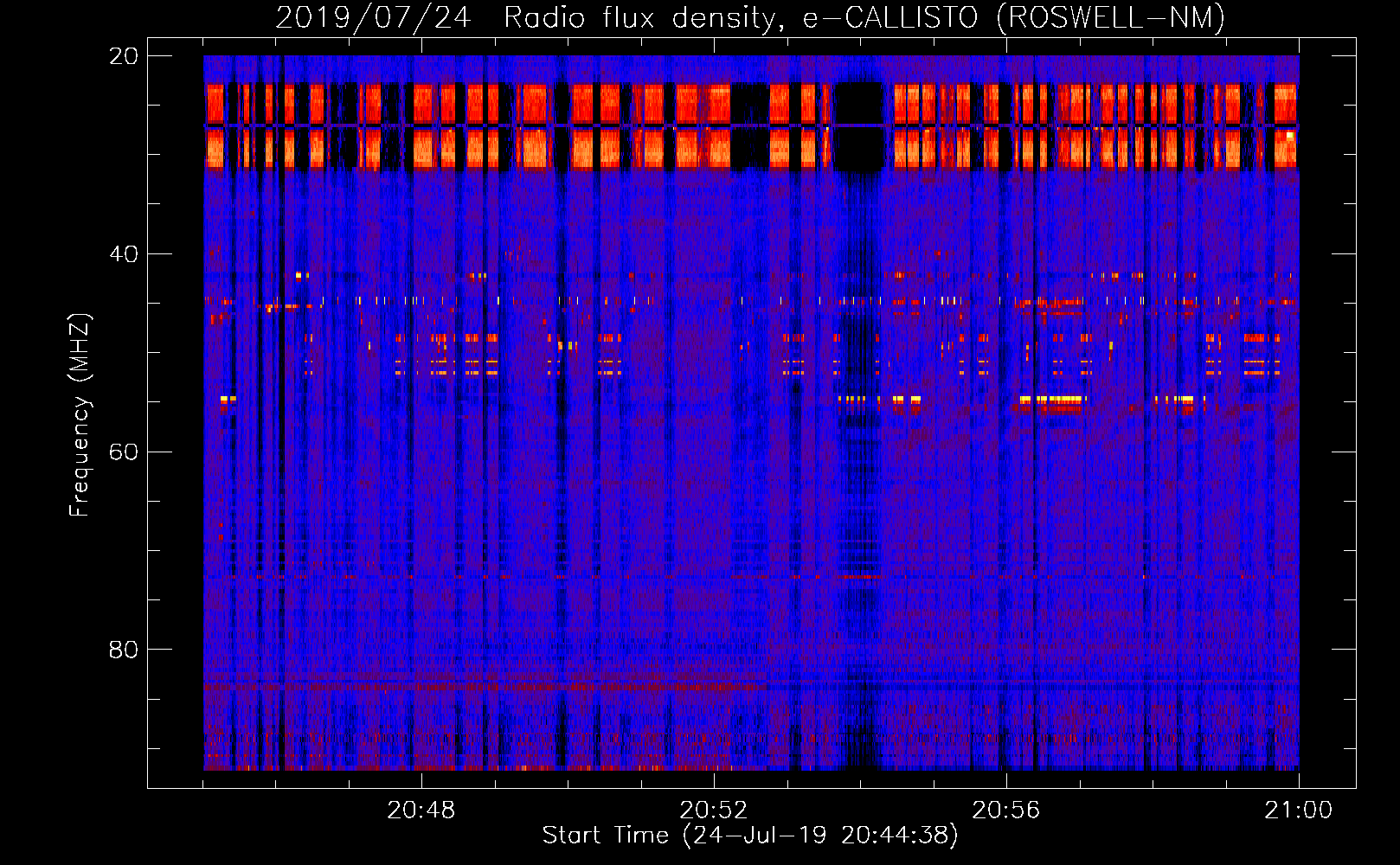Click the 'Frequency (MHZ)' axis label

[x=79, y=415]
